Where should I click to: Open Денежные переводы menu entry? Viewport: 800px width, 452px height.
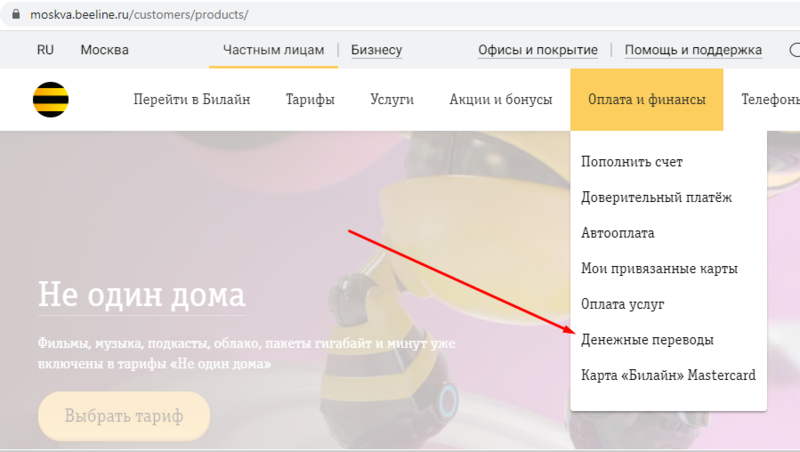pyautogui.click(x=647, y=340)
